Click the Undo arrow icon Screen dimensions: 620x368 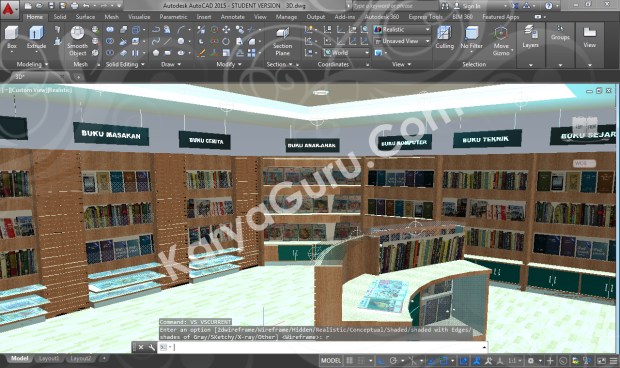86,6
